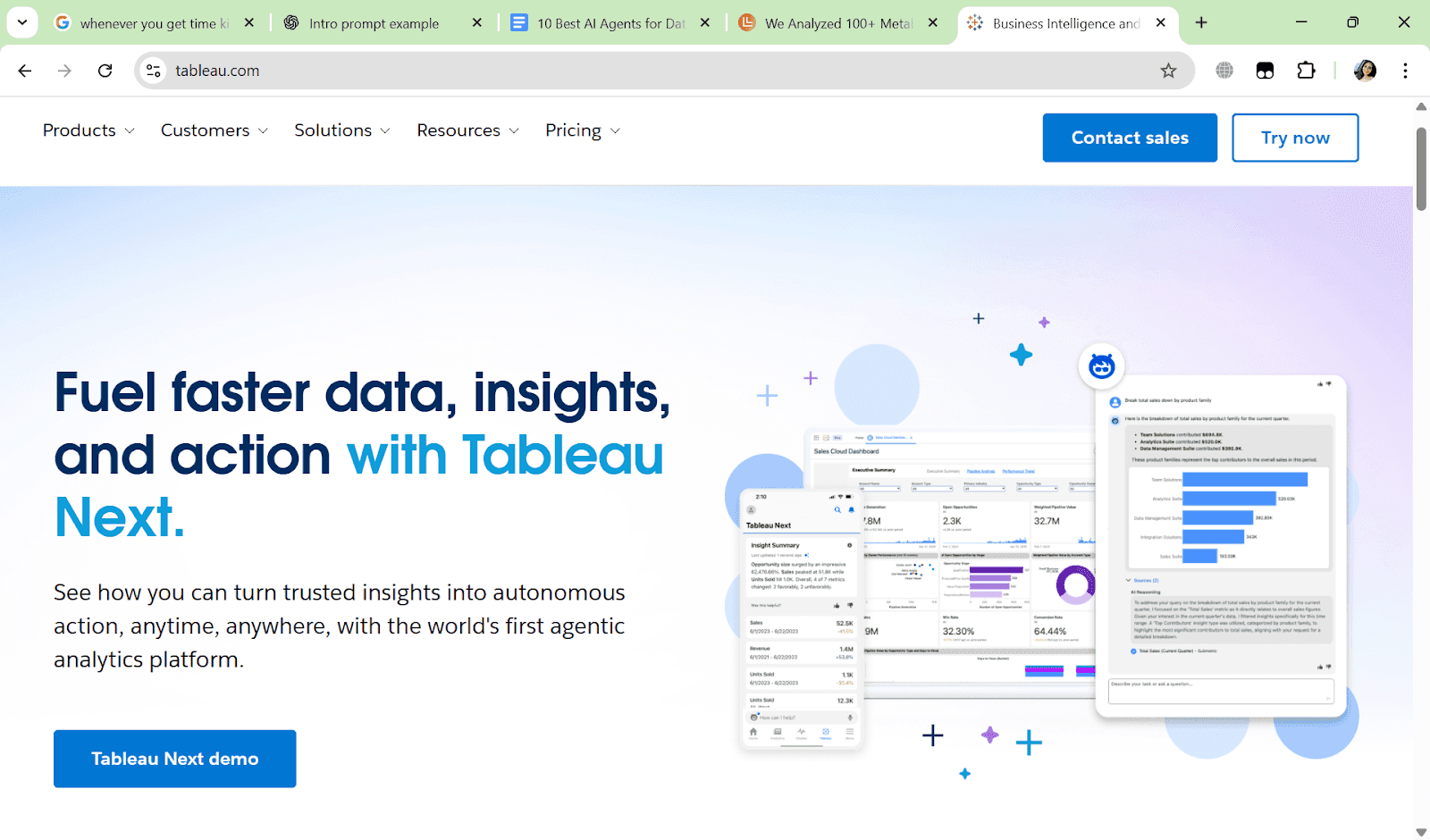The image size is (1430, 840).
Task: Open the Menu icon in the mobile bottom navigation
Action: tap(849, 732)
